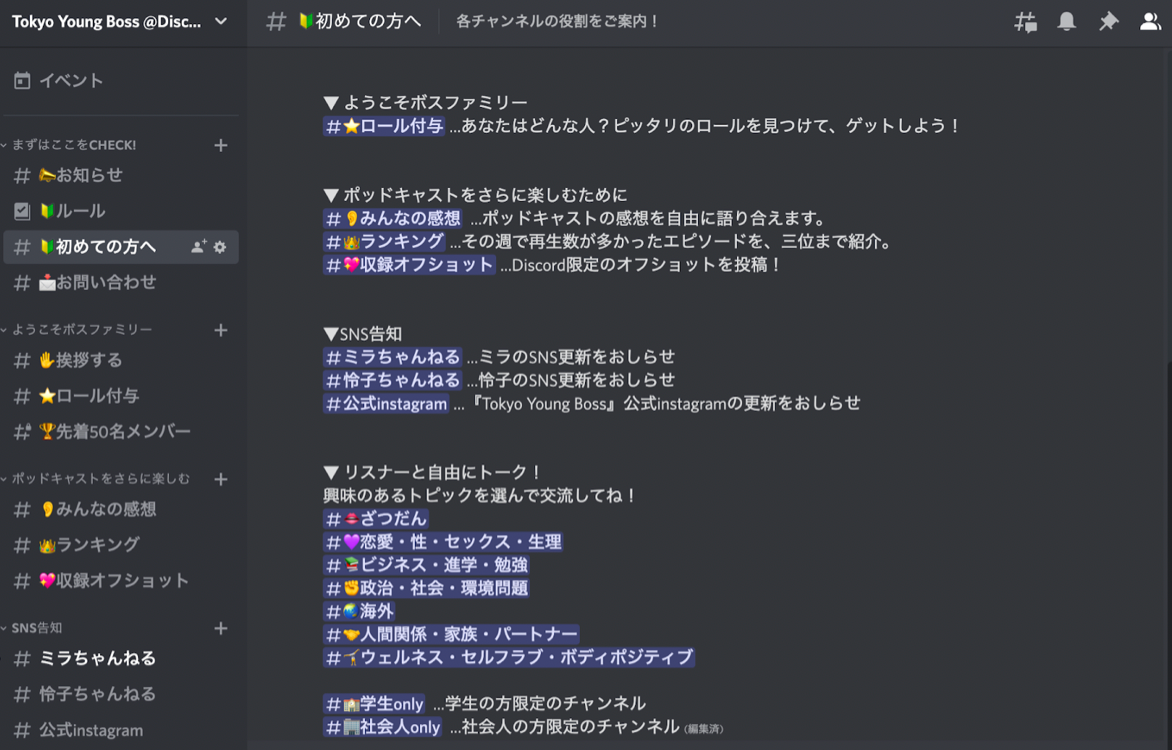Follow #海外 channel link
1172x750 pixels.
360,612
